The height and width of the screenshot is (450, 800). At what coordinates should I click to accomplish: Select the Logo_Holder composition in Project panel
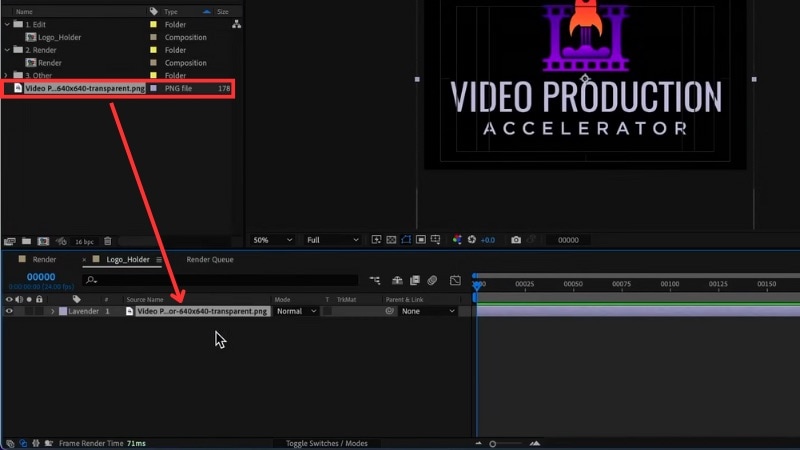59,37
